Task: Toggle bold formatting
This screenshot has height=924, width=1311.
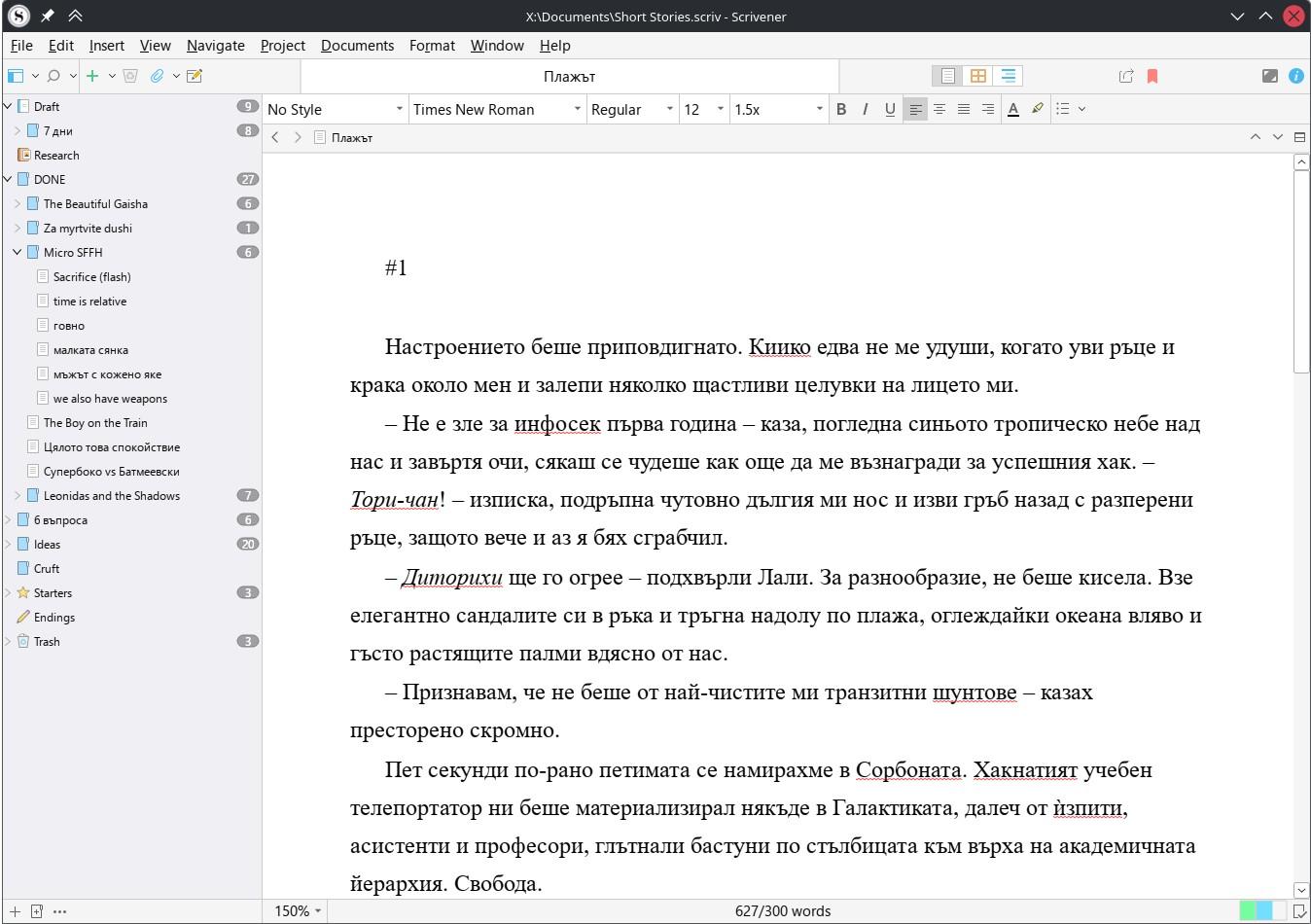Action: pos(841,109)
